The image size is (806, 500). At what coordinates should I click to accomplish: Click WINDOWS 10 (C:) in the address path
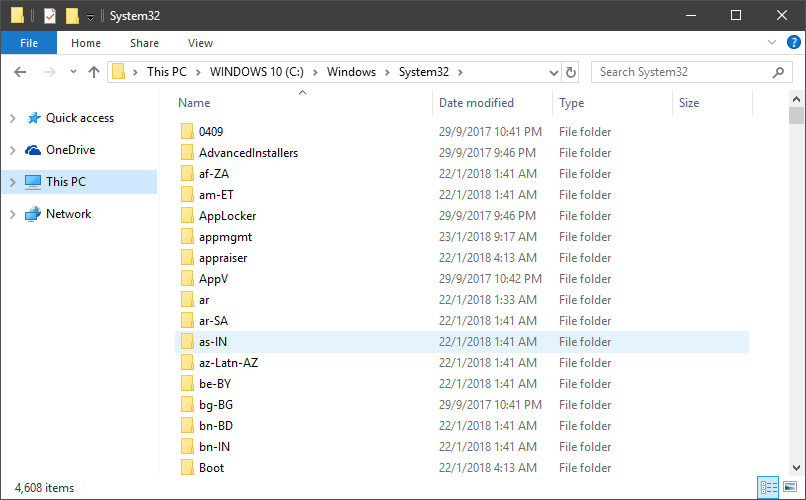point(257,72)
